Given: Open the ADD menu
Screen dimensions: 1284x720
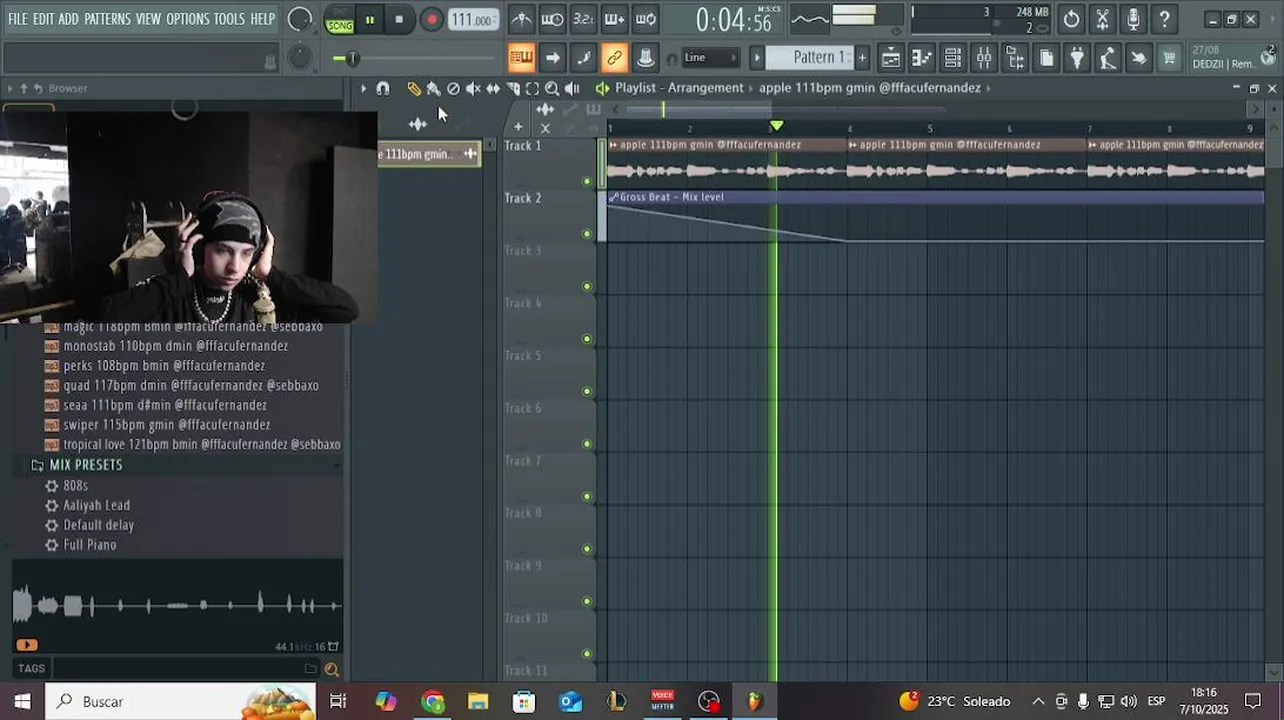Looking at the screenshot, I should tap(68, 19).
